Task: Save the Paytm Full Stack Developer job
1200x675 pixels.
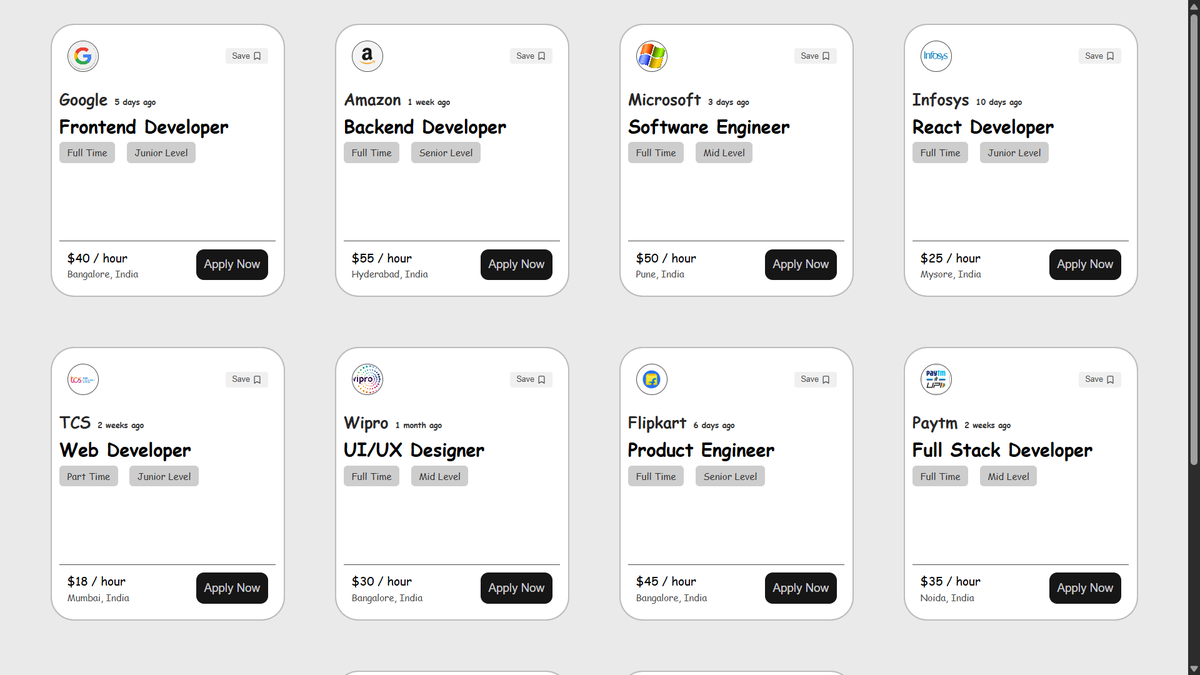Action: click(1099, 379)
